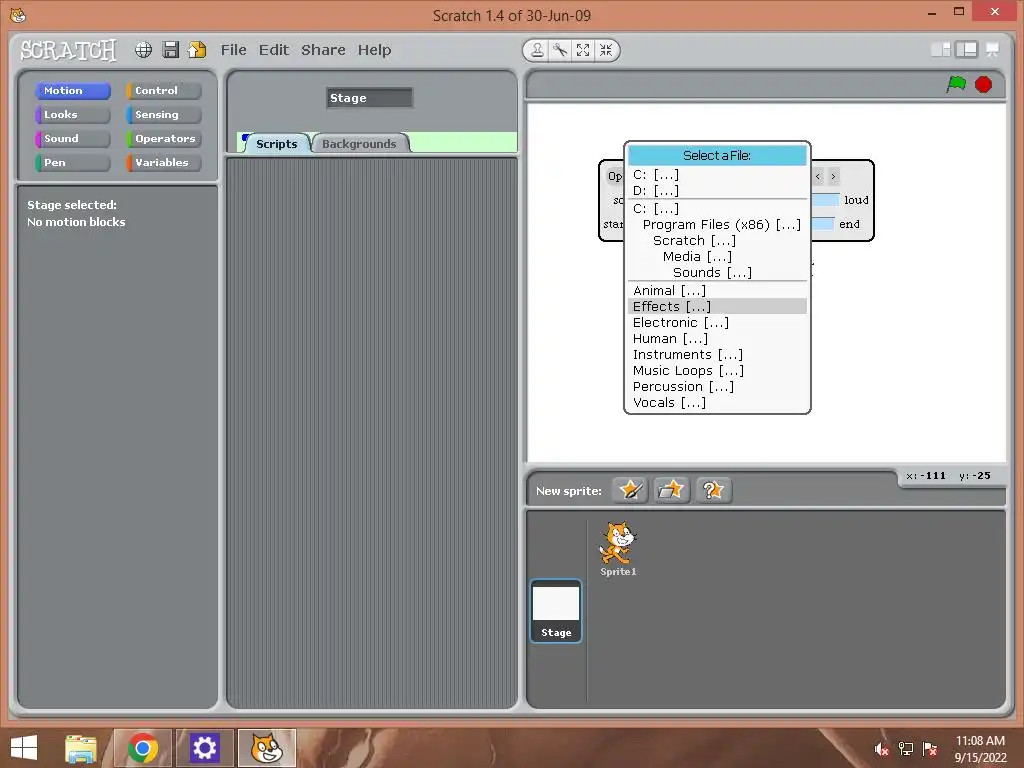The image size is (1024, 768).
Task: Click network tray icon
Action: pos(906,749)
